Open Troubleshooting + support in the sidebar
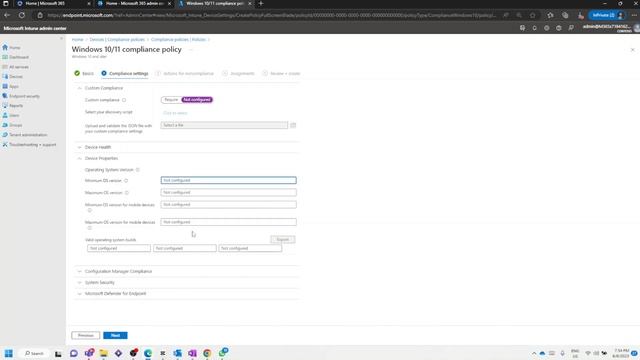640x360 pixels. pos(29,145)
